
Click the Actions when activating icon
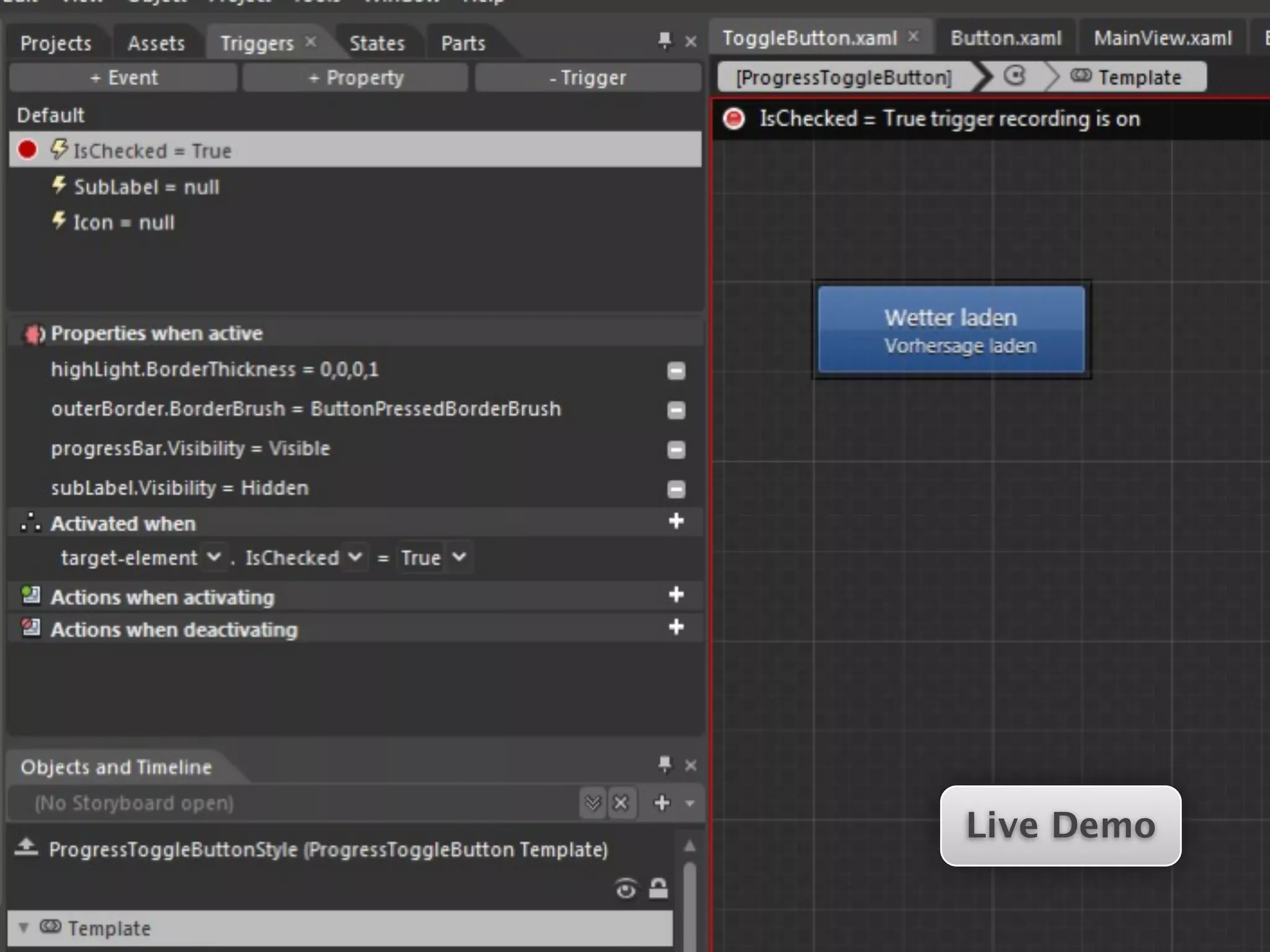pos(31,595)
